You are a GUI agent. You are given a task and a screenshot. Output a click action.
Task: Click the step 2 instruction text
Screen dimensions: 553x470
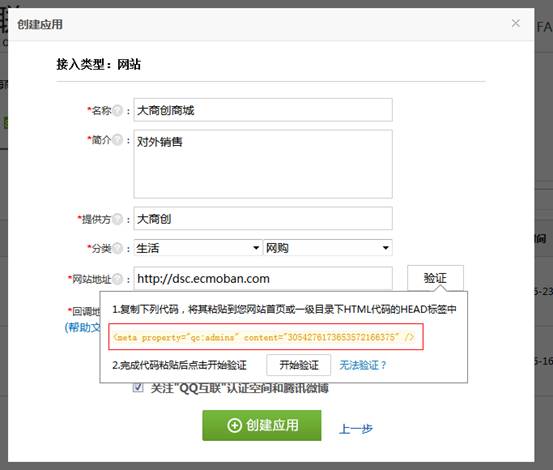(x=180, y=365)
